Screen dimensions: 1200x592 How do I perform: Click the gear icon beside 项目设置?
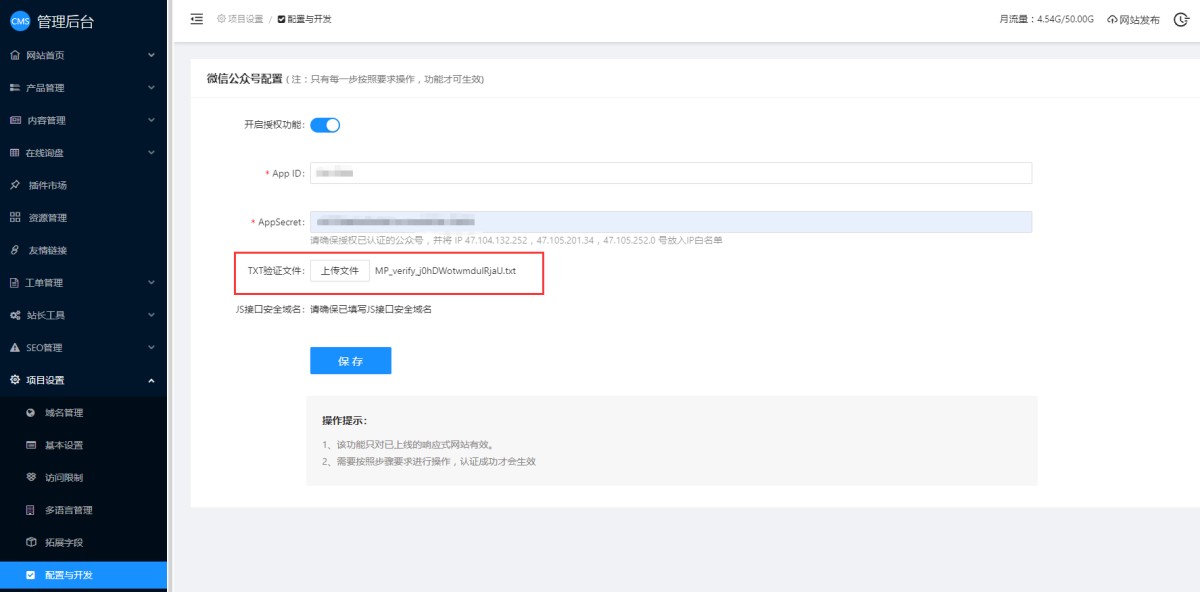coord(14,380)
